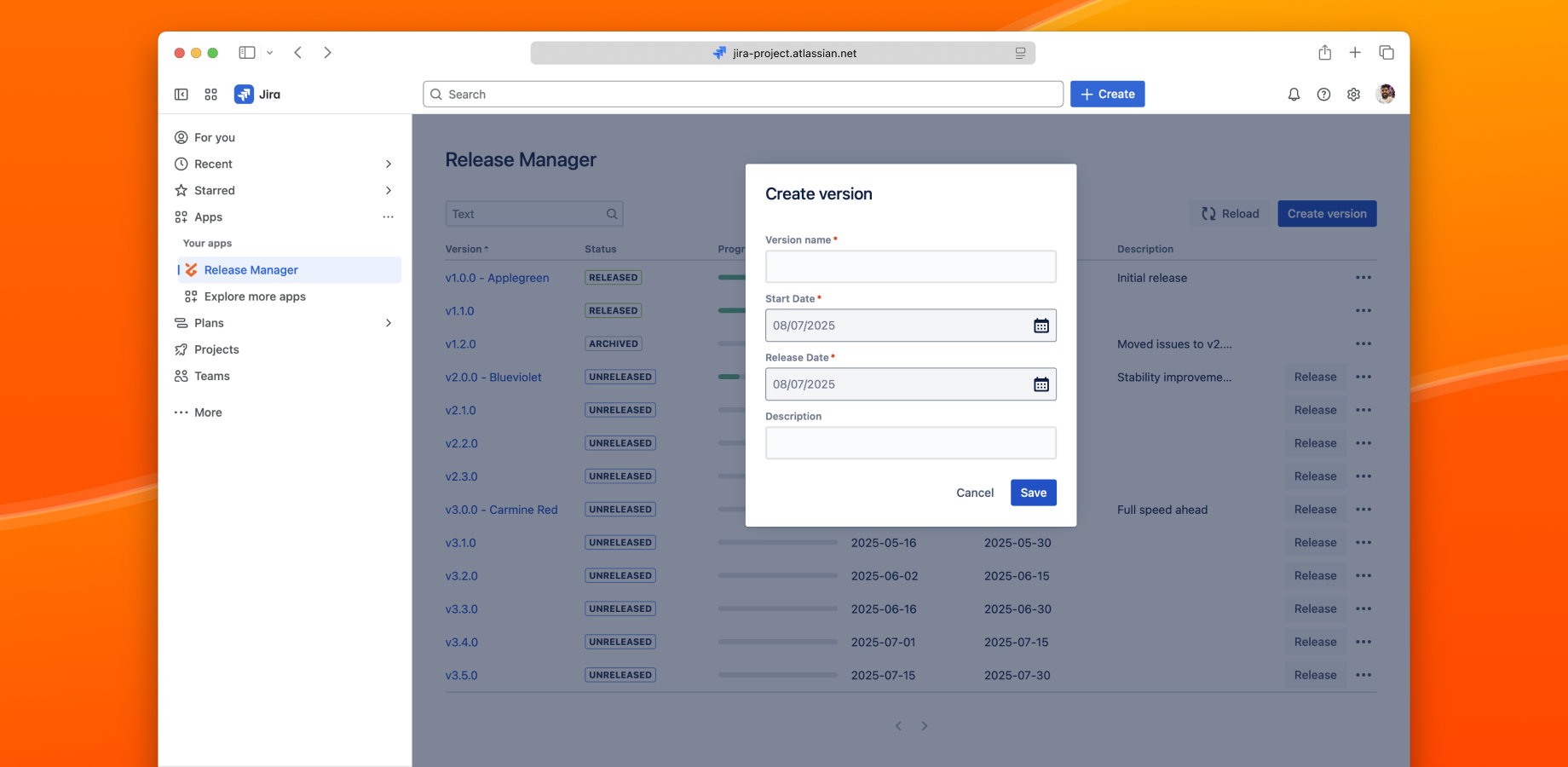Screen dimensions: 1568x767
Task: Sort by Version column header
Action: (467, 249)
